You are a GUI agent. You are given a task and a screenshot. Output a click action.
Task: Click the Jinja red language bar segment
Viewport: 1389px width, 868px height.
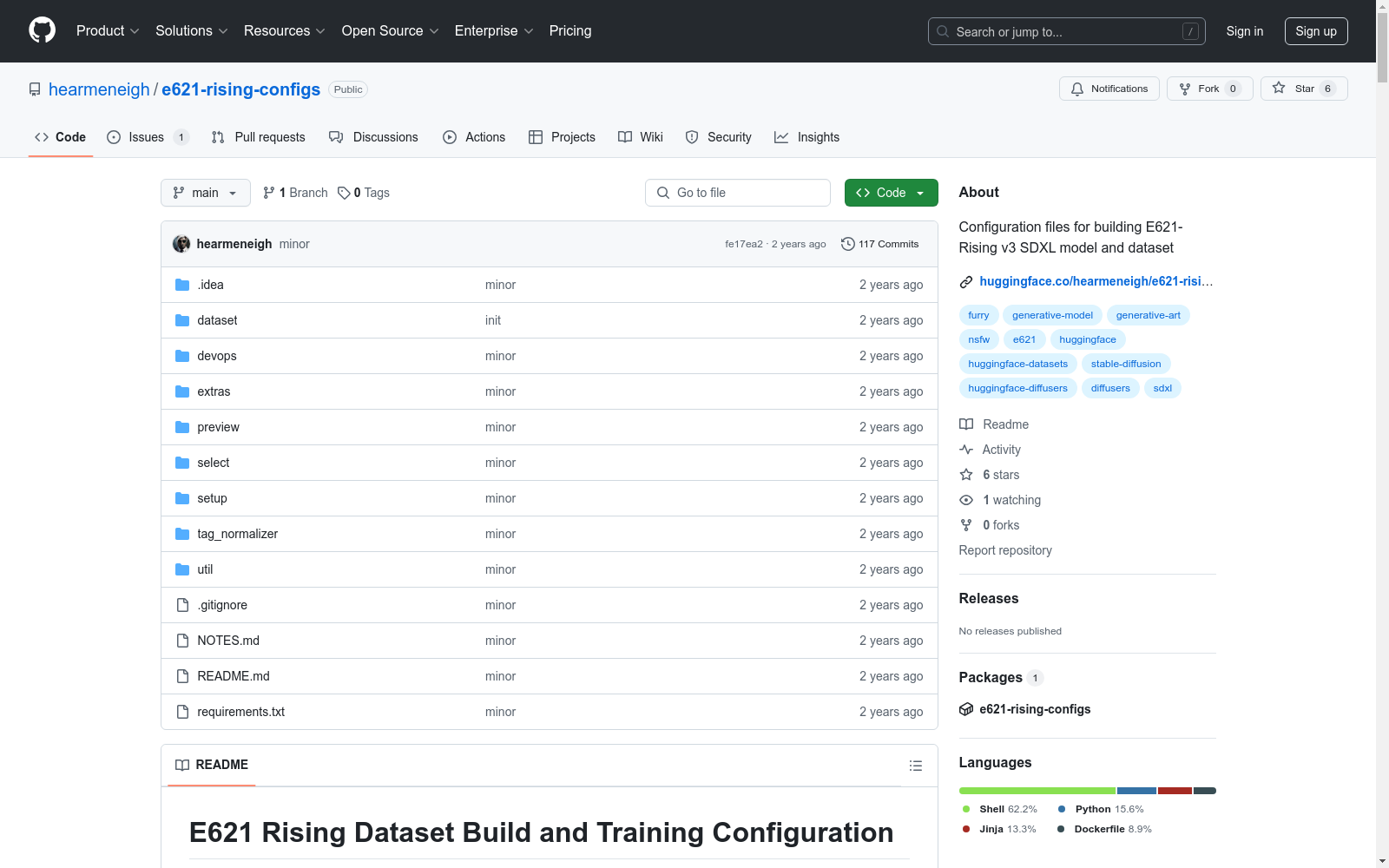click(1175, 791)
